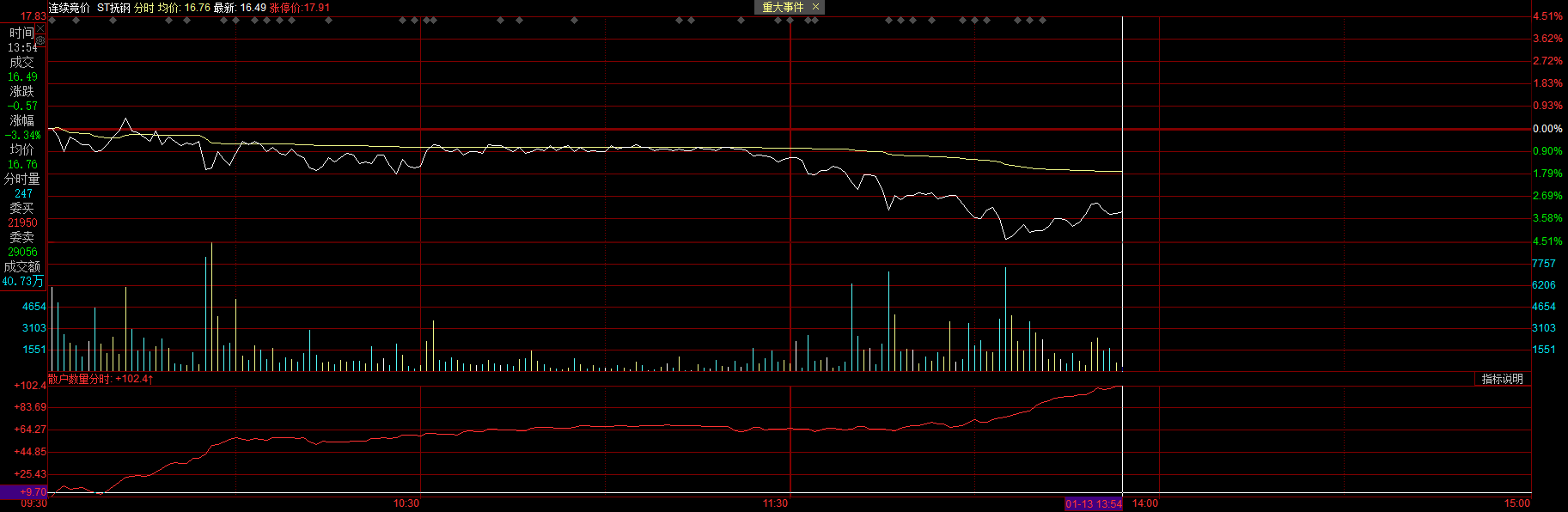Click the 11:30 time axis label
Viewport: 1568px width, 512px height.
click(775, 503)
